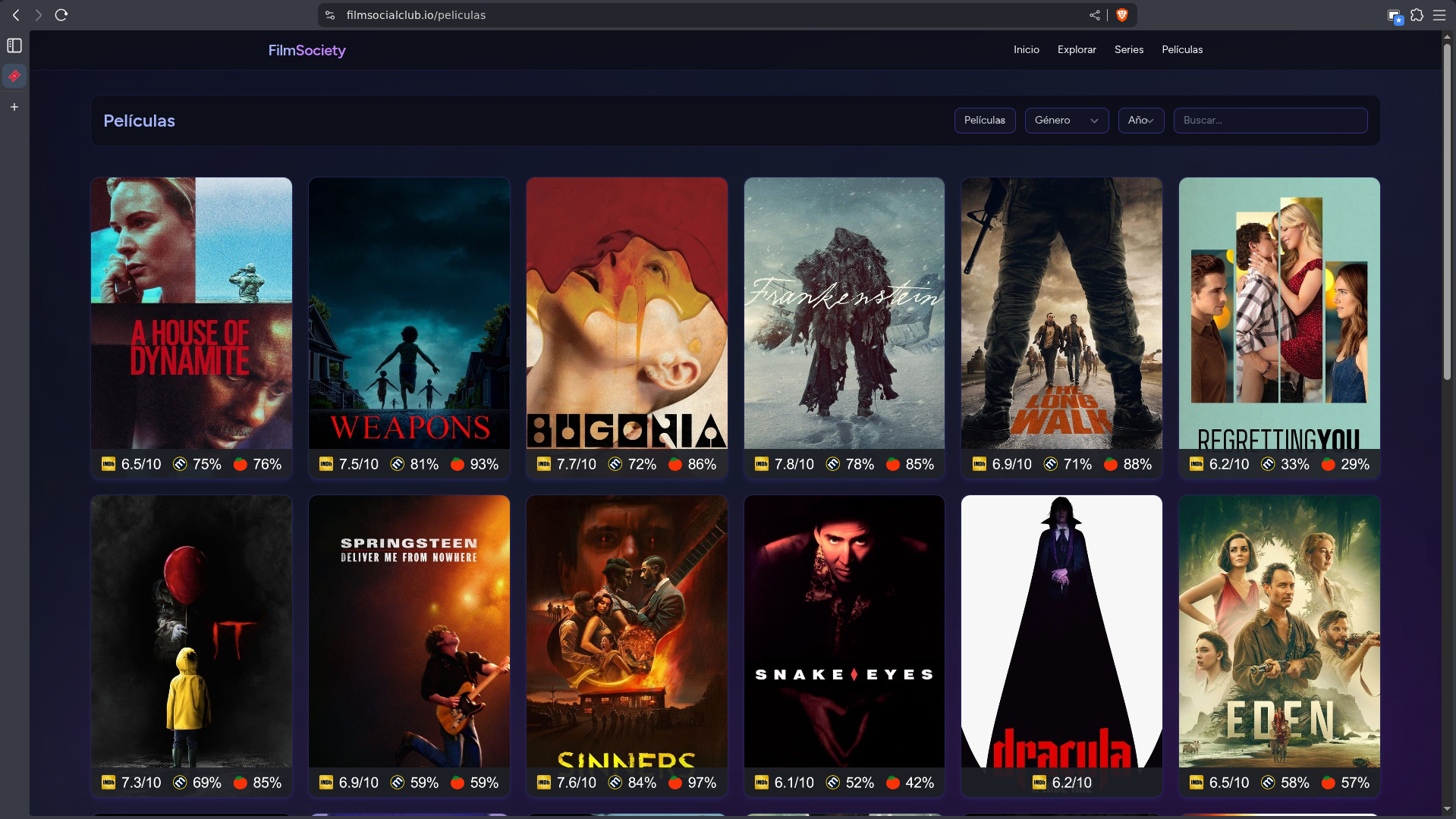The width and height of the screenshot is (1456, 819).
Task: Reload the page with refresh icon
Action: pos(61,15)
